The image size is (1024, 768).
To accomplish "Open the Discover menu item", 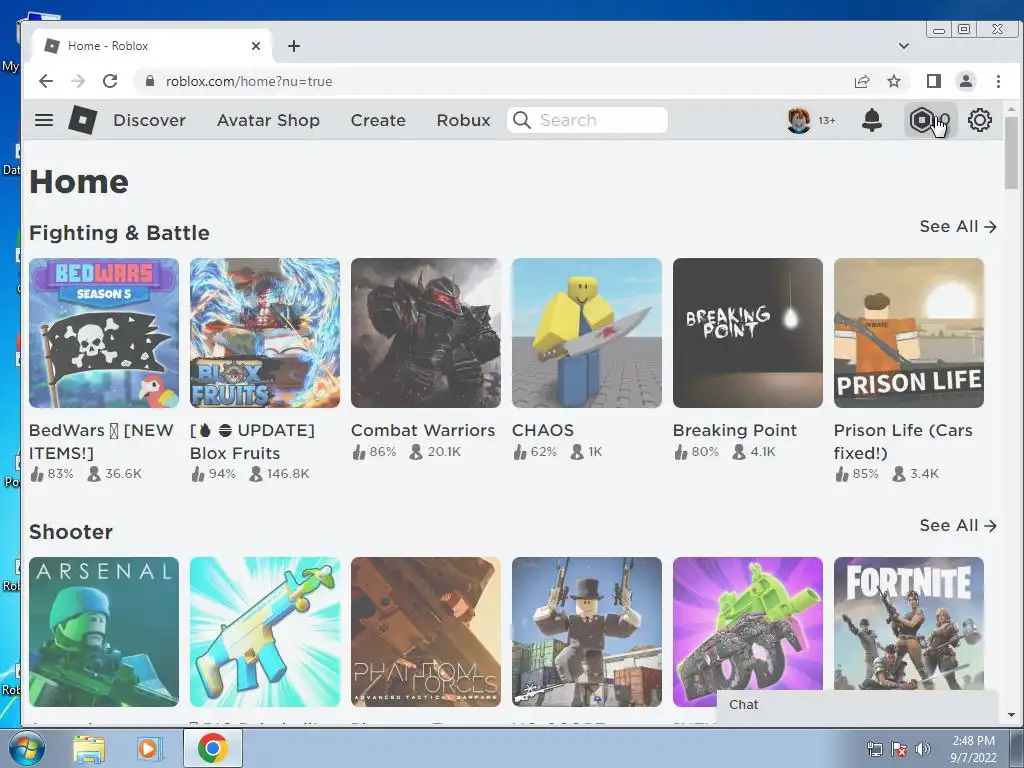I will point(150,120).
